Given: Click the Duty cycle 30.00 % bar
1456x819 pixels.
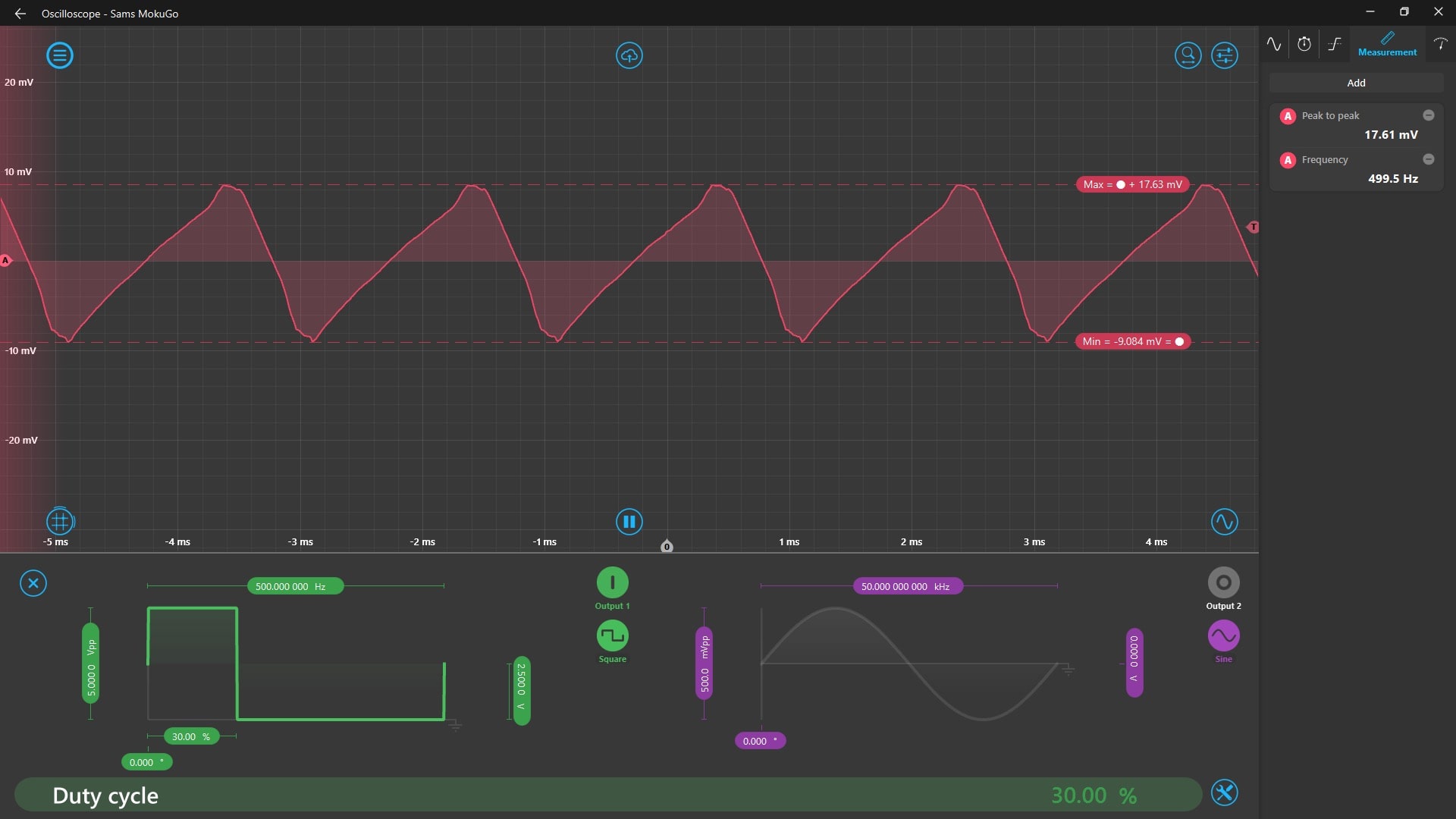Looking at the screenshot, I should pos(607,795).
